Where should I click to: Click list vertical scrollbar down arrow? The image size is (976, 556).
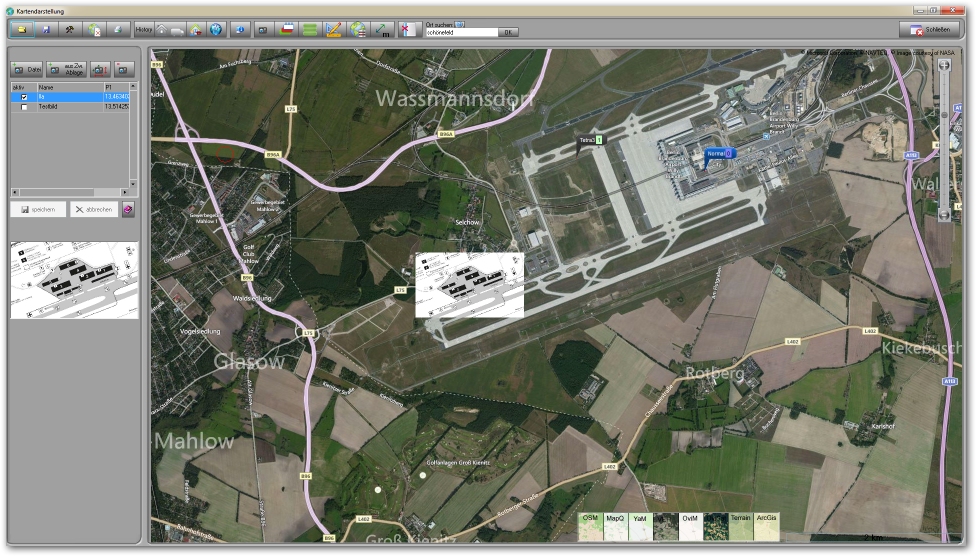tap(133, 184)
